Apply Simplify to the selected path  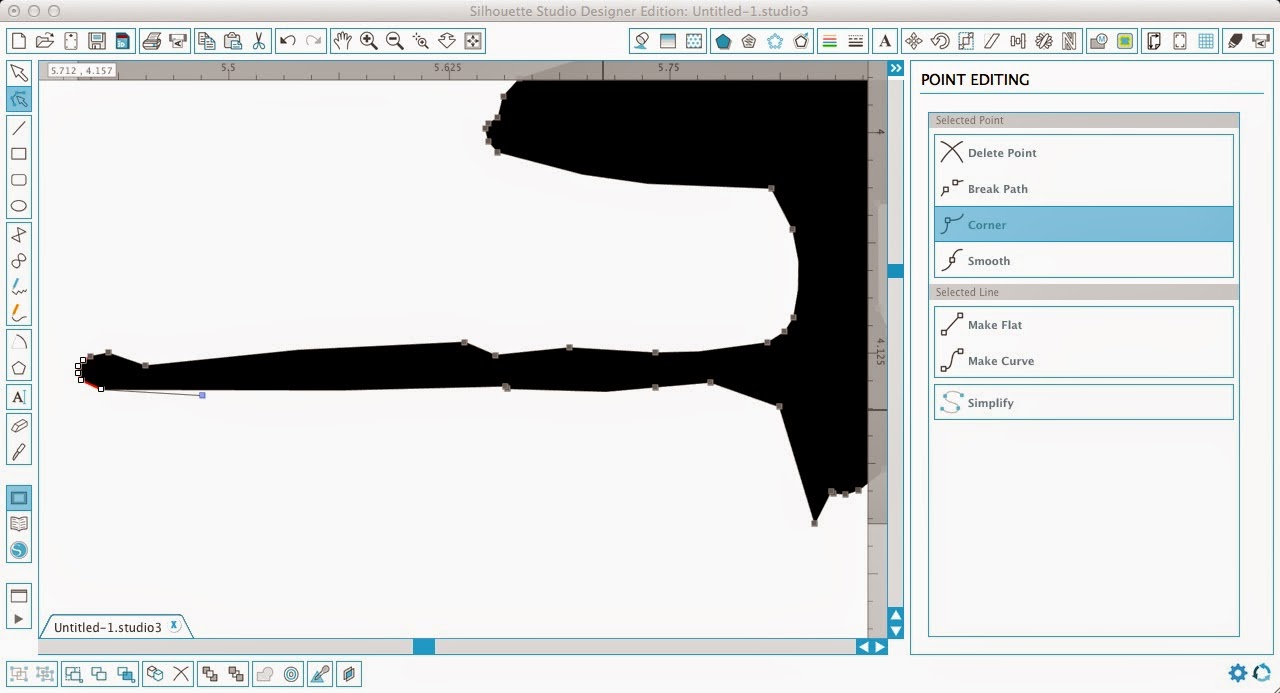tap(1083, 402)
